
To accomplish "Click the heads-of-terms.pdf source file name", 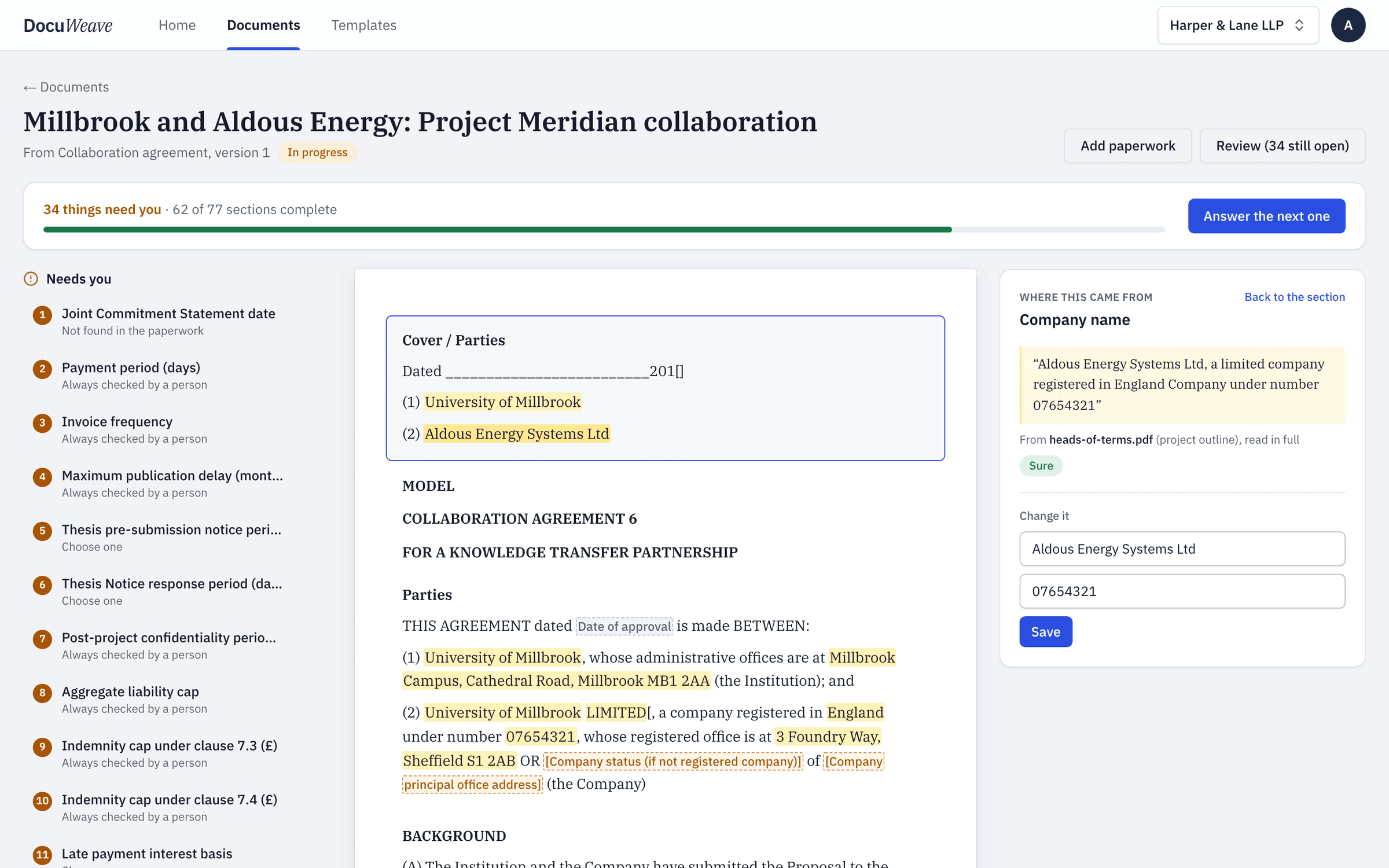I will point(1101,440).
